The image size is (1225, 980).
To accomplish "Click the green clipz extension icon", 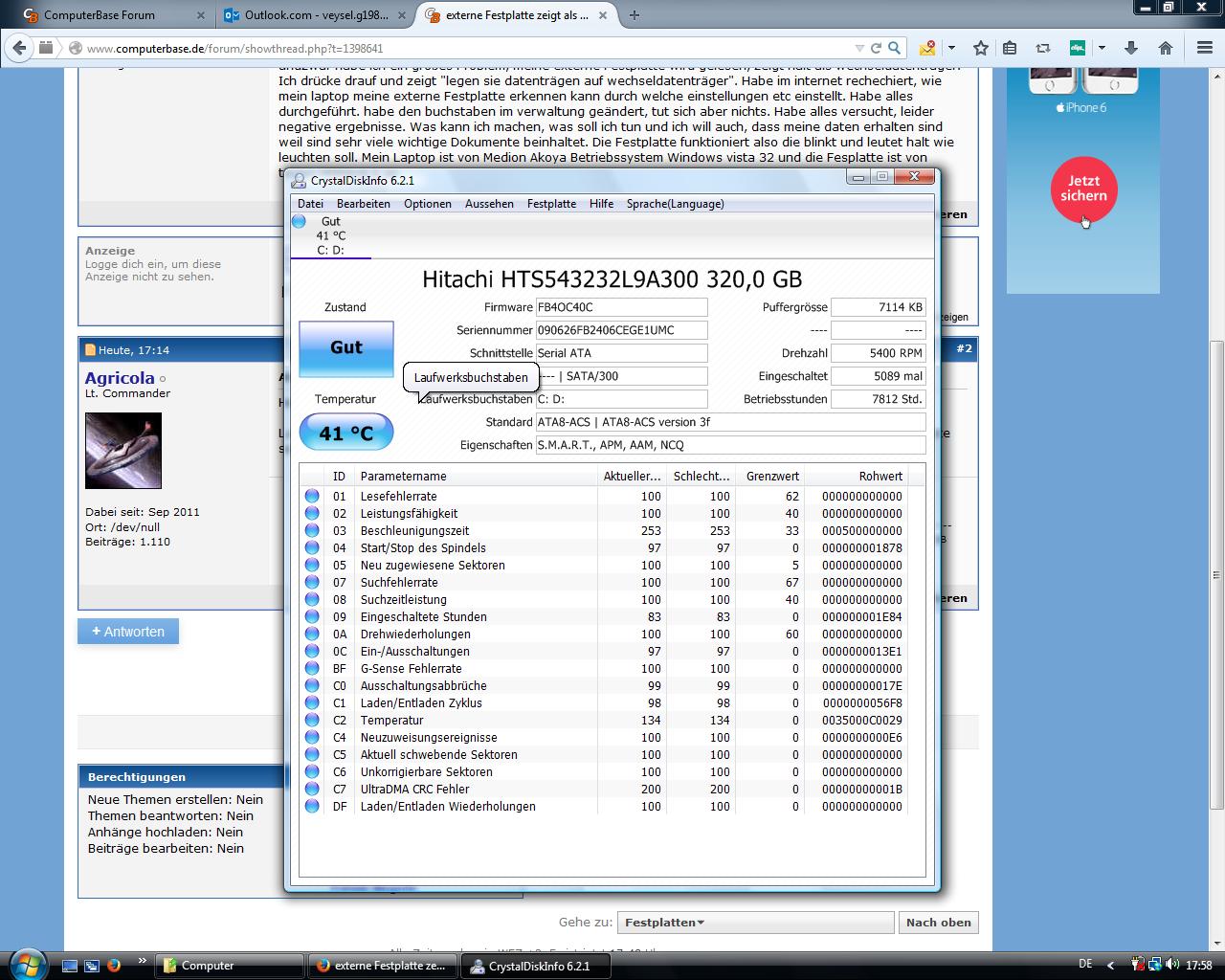I will [1077, 48].
